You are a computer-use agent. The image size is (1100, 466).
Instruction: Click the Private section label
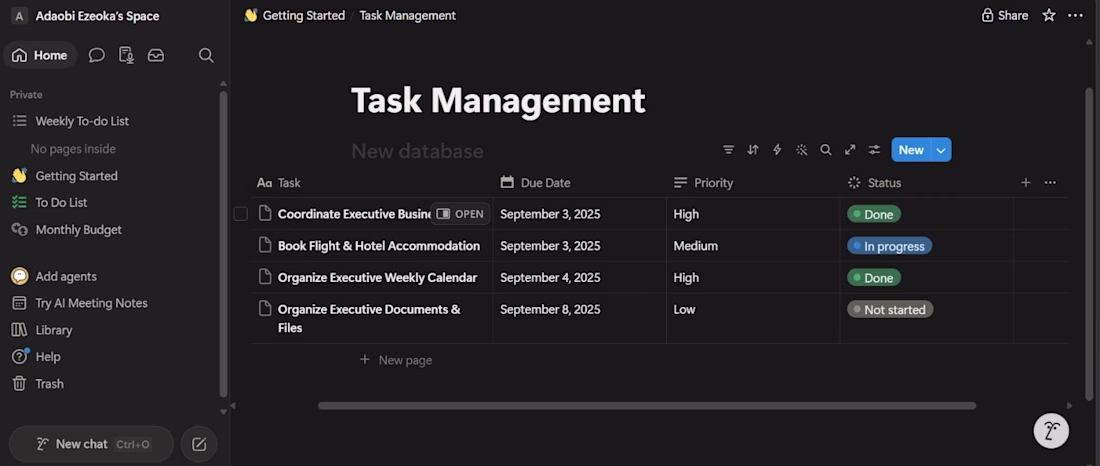tap(26, 95)
